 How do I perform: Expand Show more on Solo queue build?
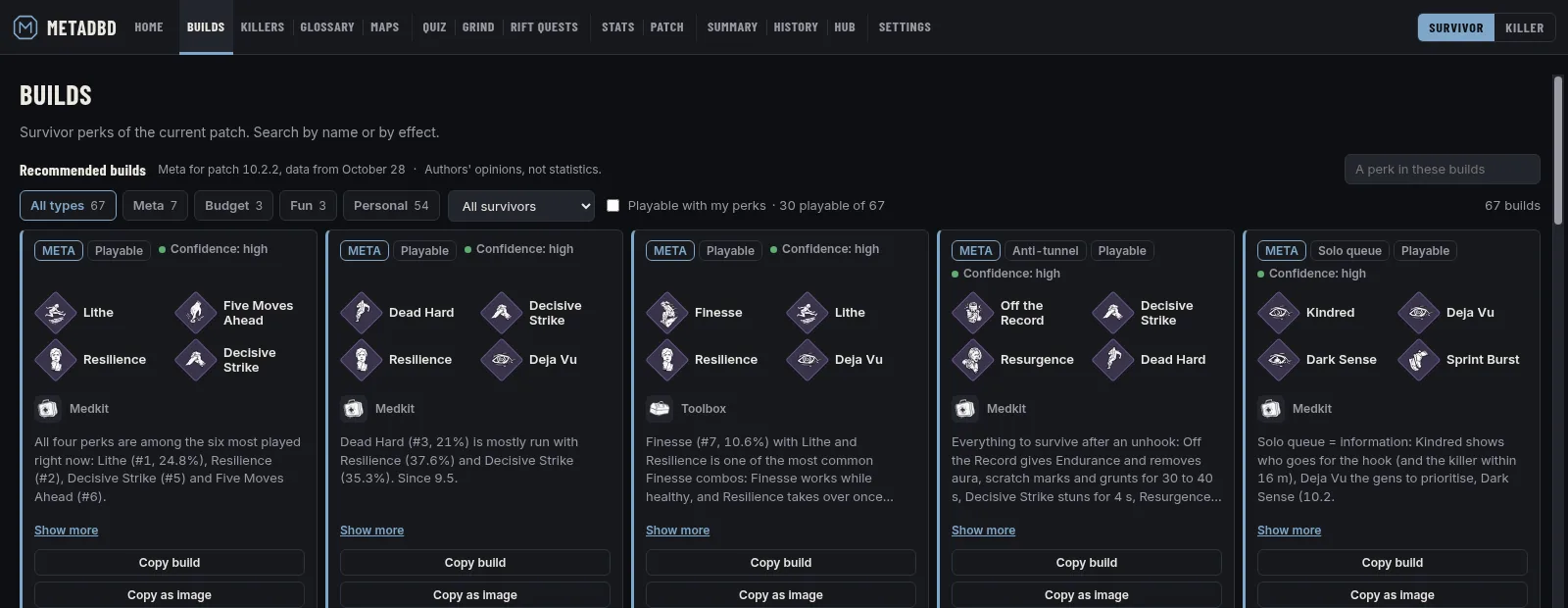click(1289, 531)
